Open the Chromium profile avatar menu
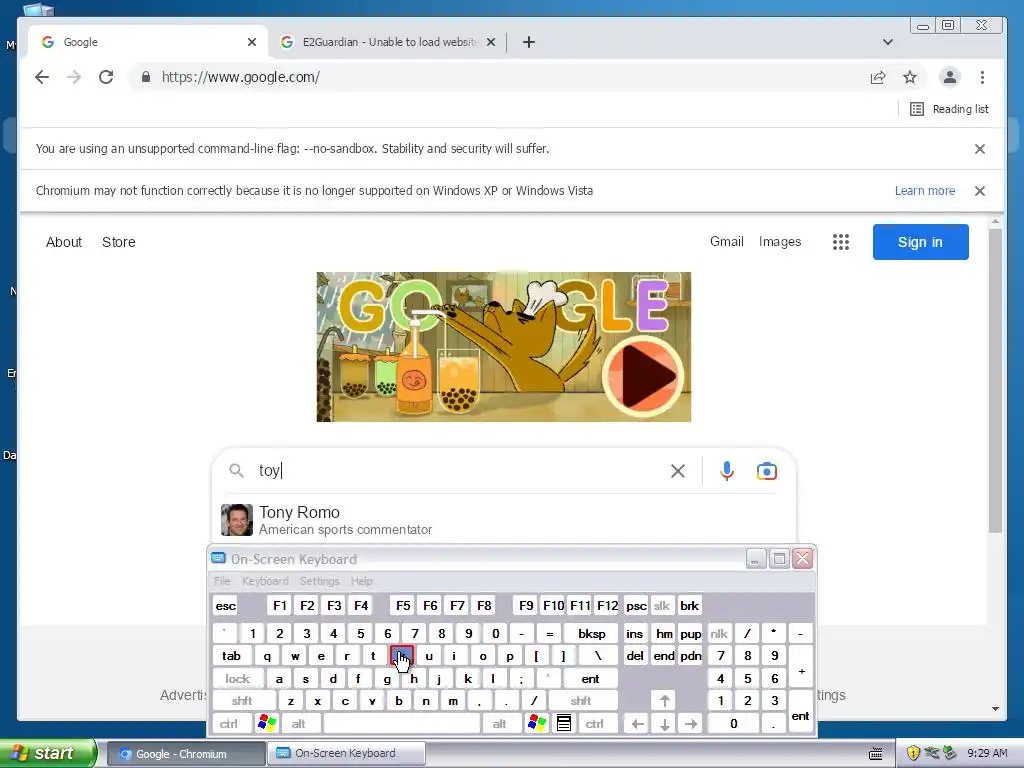This screenshot has width=1024, height=768. [950, 77]
